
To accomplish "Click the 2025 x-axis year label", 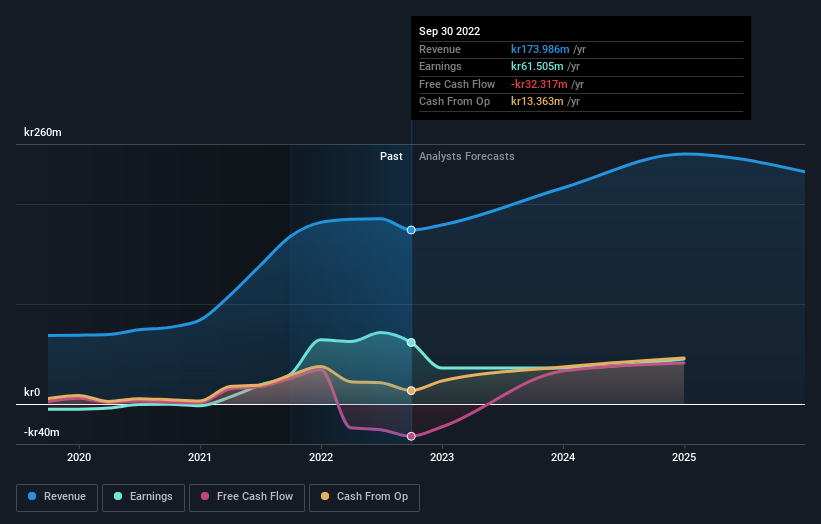I will 684,458.
